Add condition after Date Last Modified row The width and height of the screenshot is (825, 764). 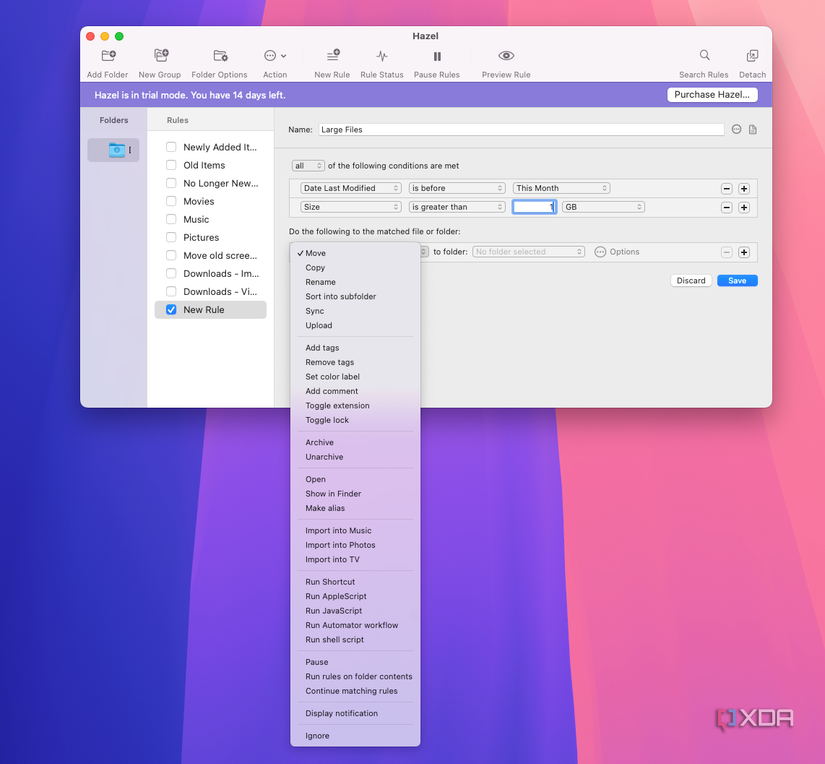[x=744, y=188]
